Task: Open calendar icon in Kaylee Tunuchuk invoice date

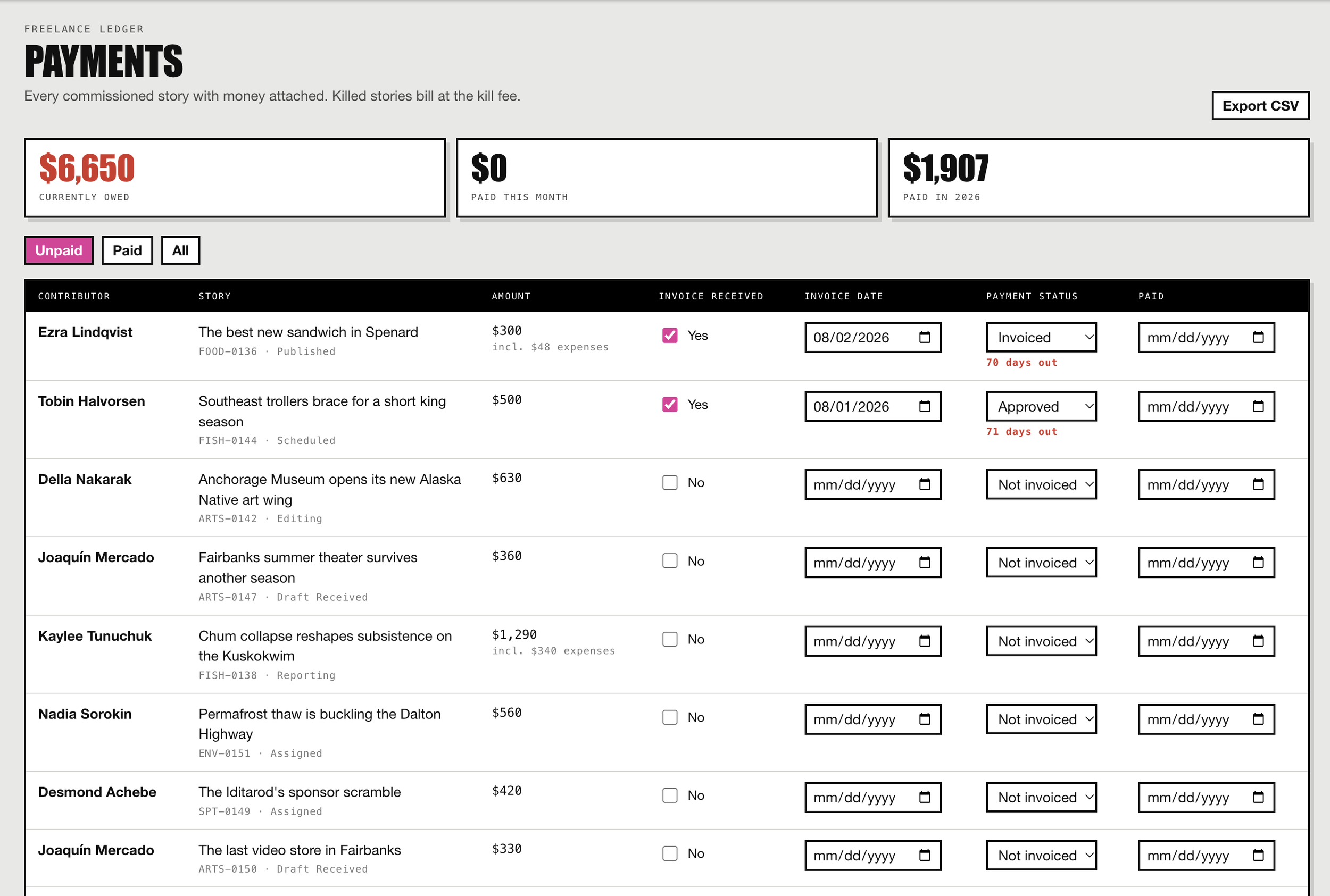Action: [x=924, y=641]
